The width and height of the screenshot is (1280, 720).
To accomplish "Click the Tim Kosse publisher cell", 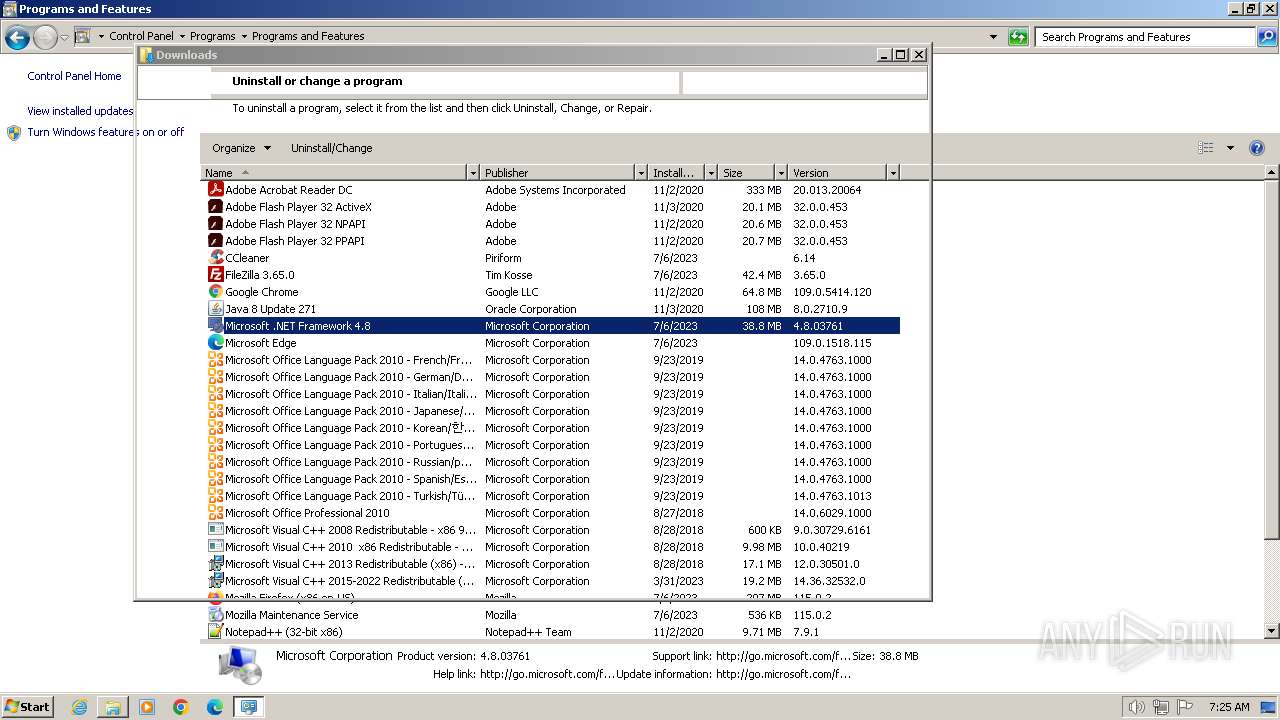I will (508, 275).
